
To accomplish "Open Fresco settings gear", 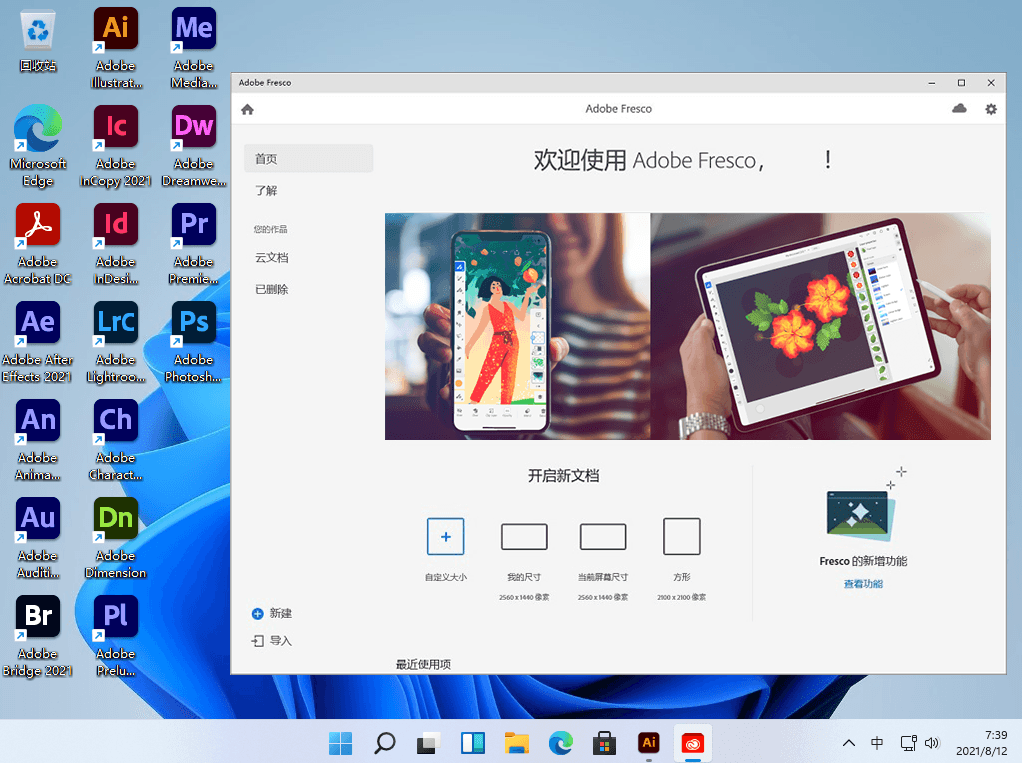I will [991, 109].
